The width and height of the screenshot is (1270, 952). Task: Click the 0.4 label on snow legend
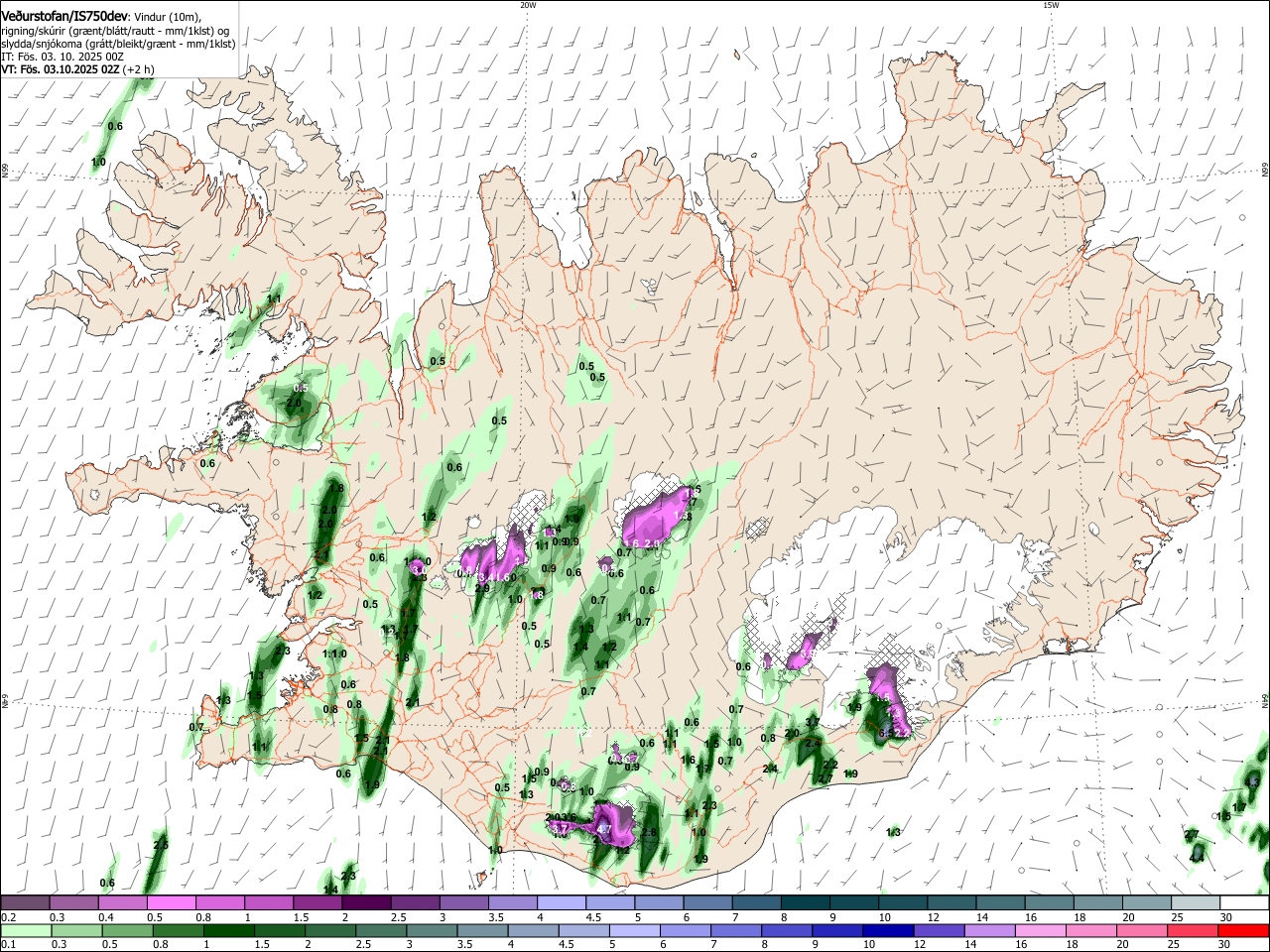click(105, 917)
